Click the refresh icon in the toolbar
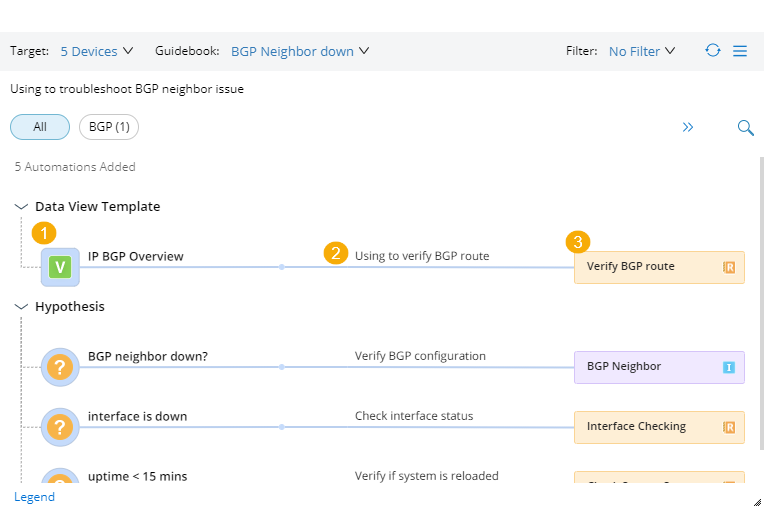The width and height of the screenshot is (764, 507). 712,50
